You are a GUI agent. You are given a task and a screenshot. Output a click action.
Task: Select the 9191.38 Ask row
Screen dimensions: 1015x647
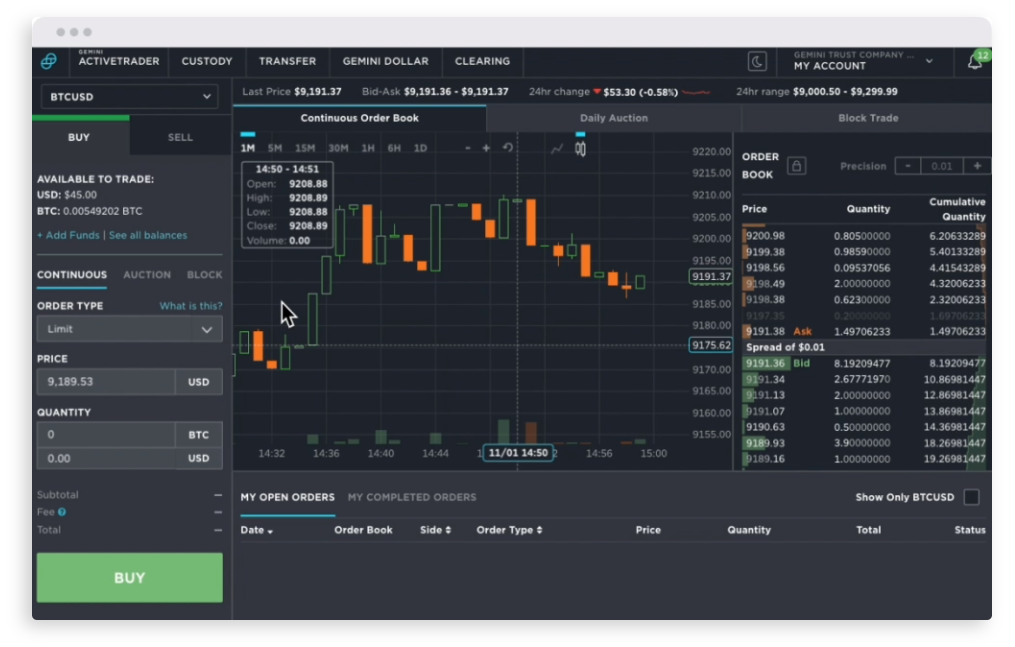pos(864,332)
